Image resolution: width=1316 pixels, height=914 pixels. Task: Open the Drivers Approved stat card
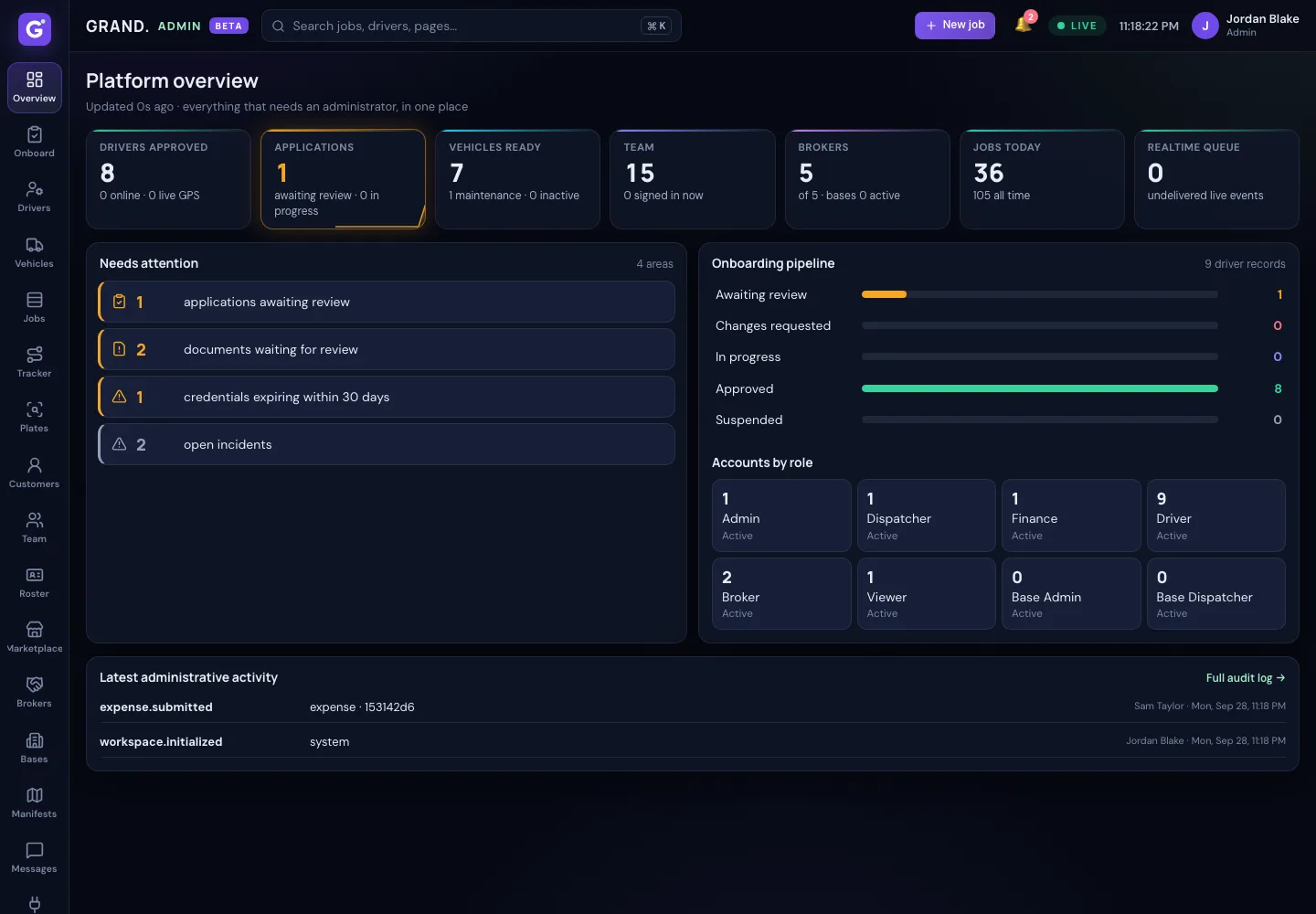click(168, 179)
